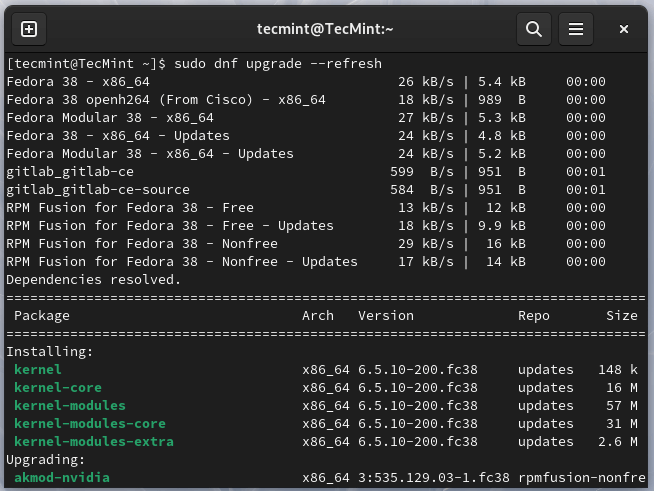Click the rpmfusion-nonfre repo text
The image size is (654, 491).
pyautogui.click(x=582, y=478)
